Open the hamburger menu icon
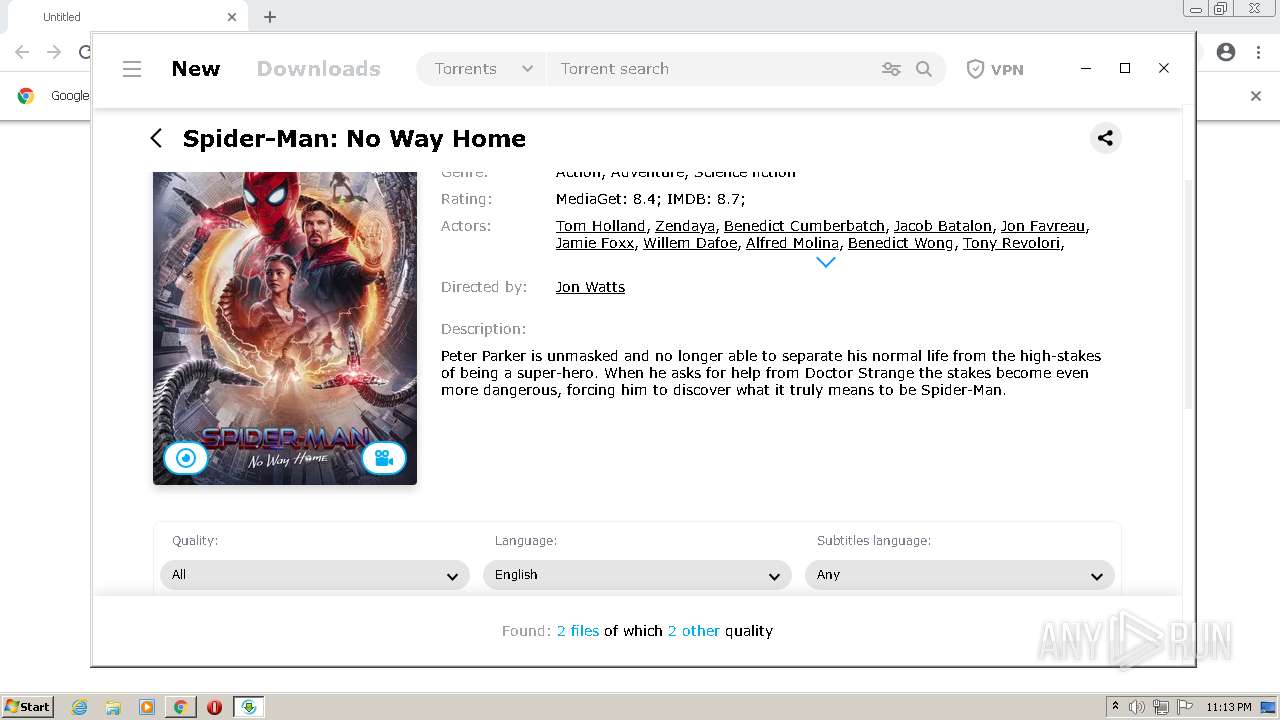This screenshot has height=720, width=1280. pyautogui.click(x=132, y=69)
